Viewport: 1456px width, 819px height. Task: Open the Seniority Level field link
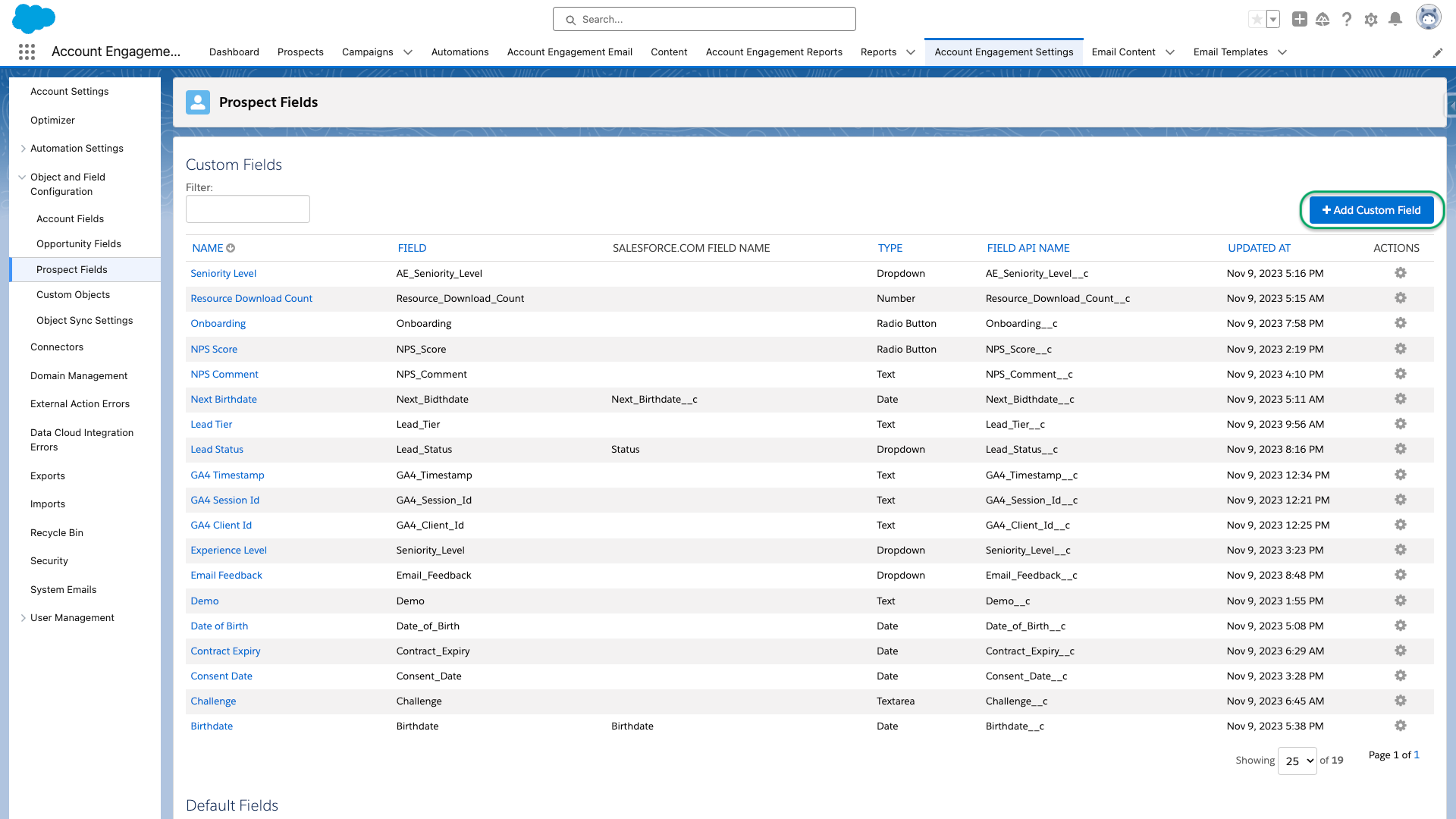pos(224,273)
